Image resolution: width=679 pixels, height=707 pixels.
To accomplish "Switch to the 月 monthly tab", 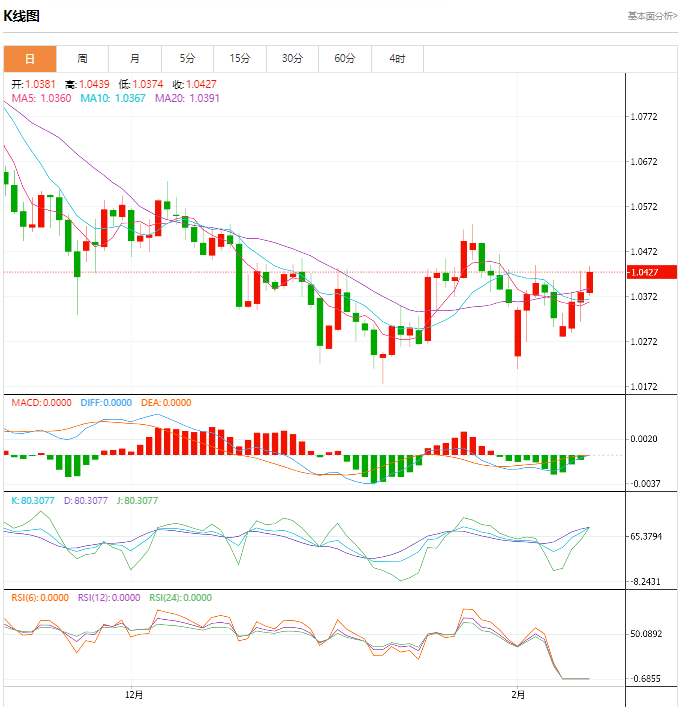I will (x=135, y=59).
